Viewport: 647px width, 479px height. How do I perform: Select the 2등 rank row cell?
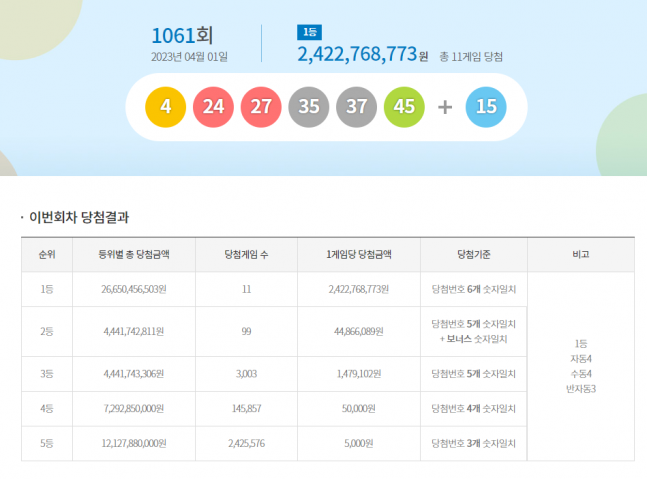pyautogui.click(x=46, y=331)
